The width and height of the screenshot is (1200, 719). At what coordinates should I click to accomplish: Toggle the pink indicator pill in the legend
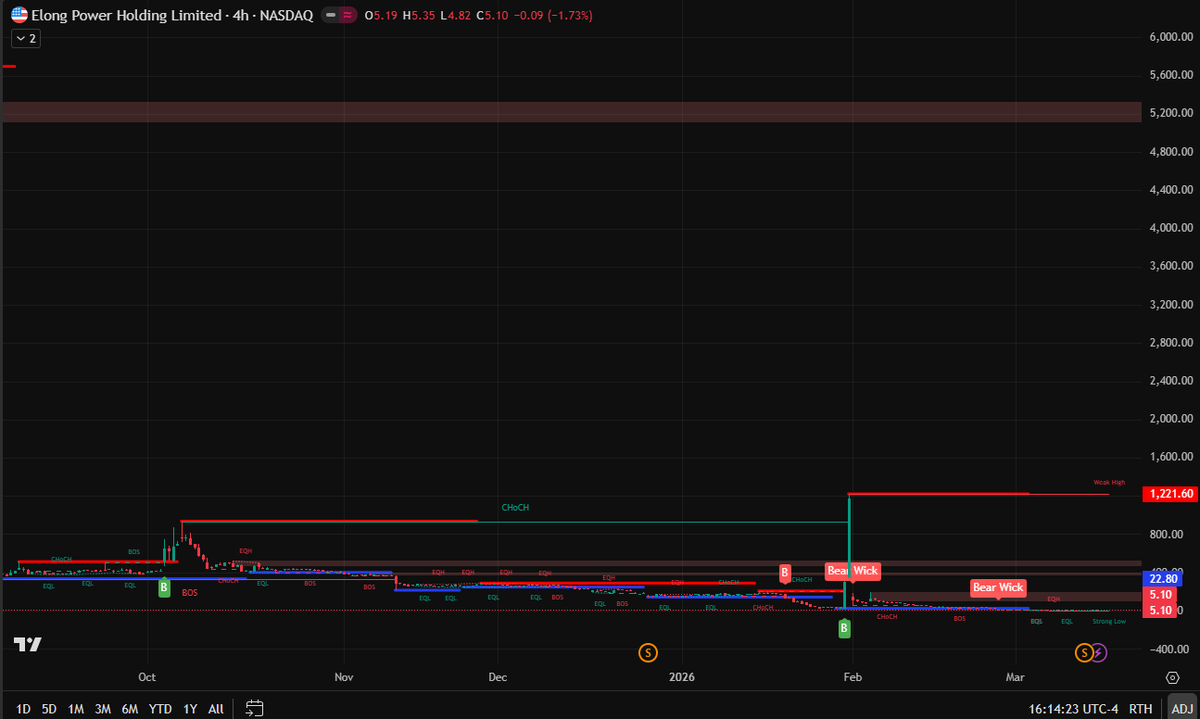click(348, 15)
